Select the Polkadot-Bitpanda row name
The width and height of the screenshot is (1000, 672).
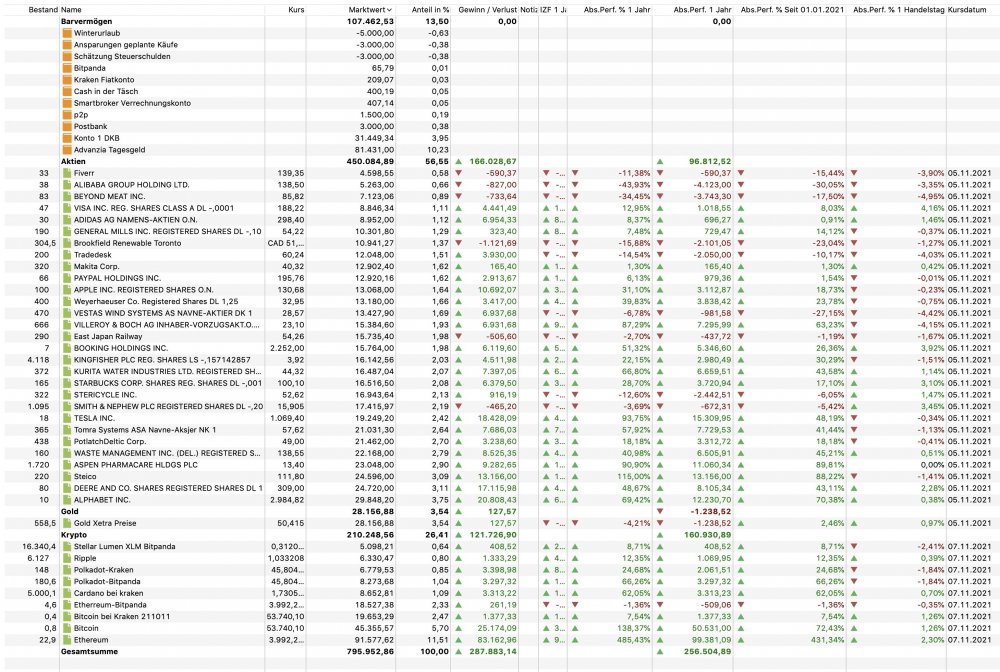tap(107, 581)
